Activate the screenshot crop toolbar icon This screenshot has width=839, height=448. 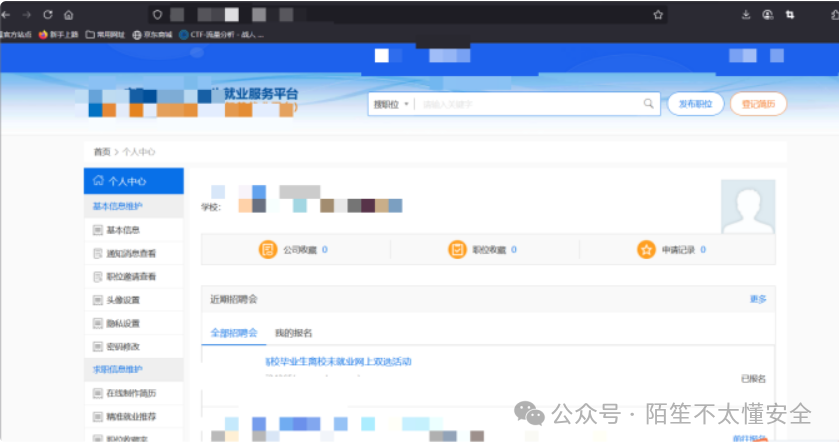click(x=790, y=15)
